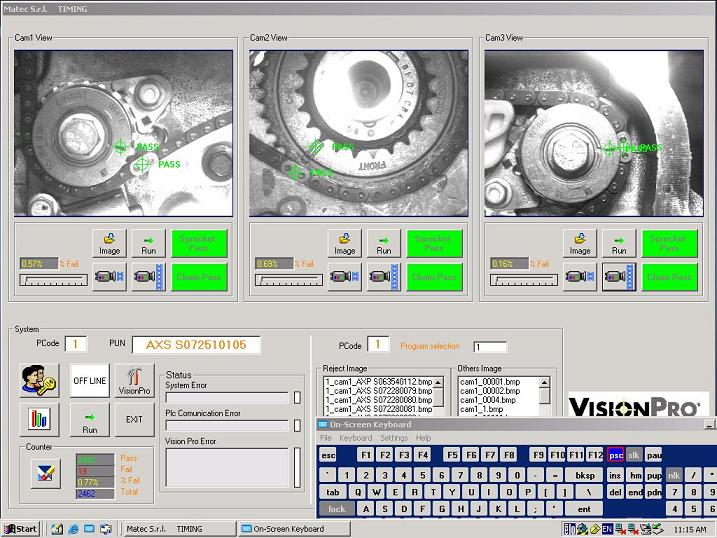Viewport: 717px width, 538px height.
Task: Open the user login keys icon
Action: coord(37,380)
